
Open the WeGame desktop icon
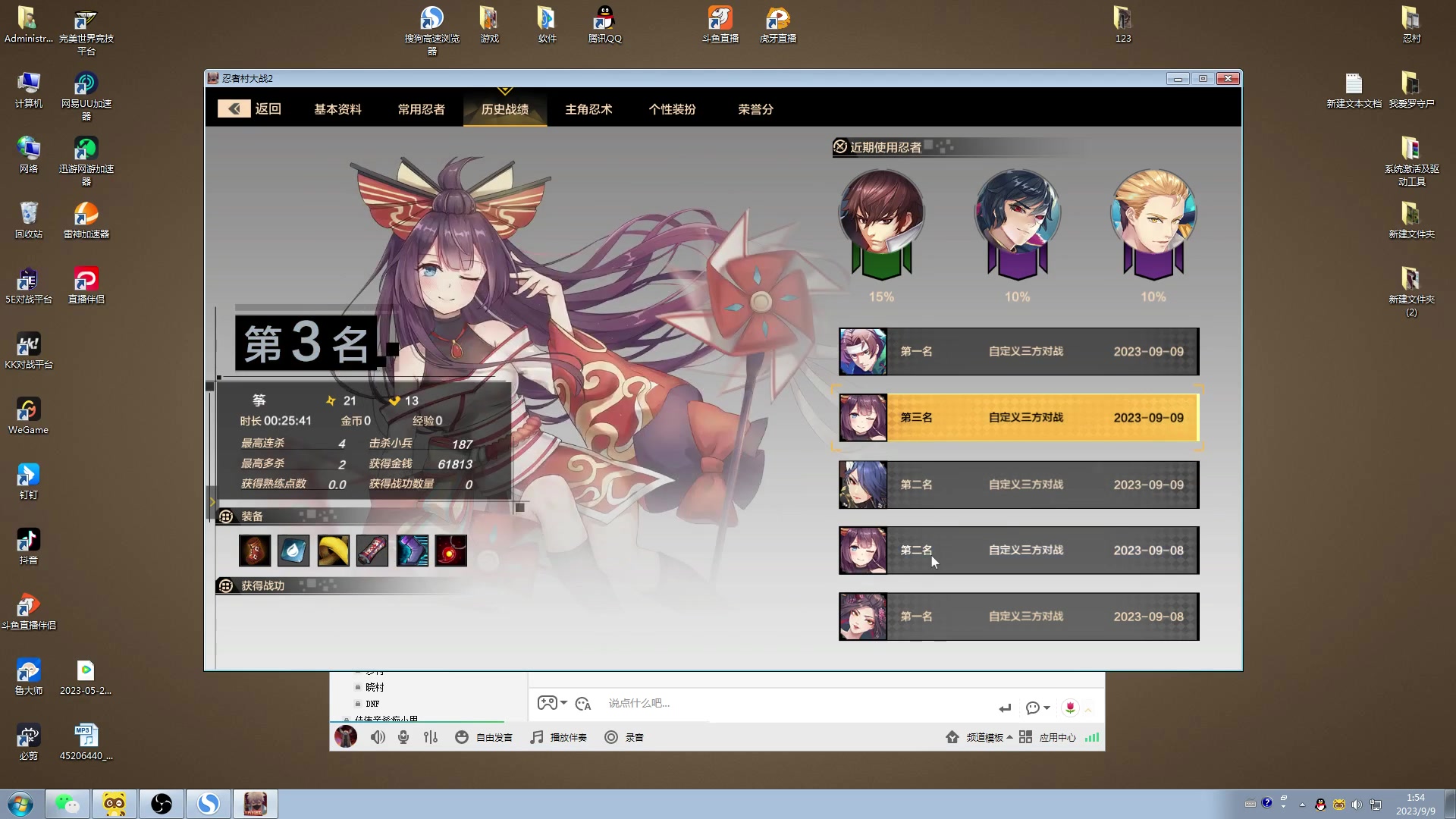(x=28, y=416)
